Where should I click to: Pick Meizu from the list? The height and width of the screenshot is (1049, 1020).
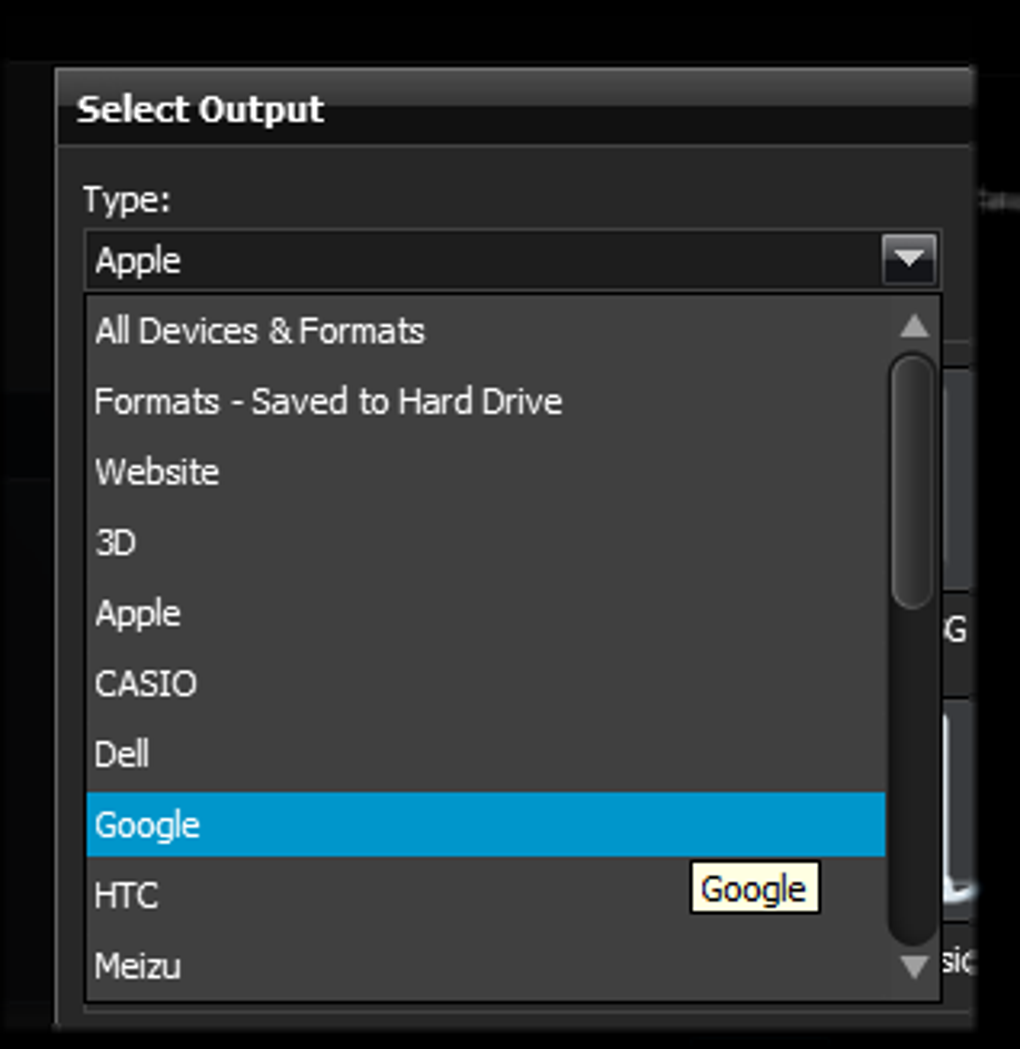click(486, 965)
